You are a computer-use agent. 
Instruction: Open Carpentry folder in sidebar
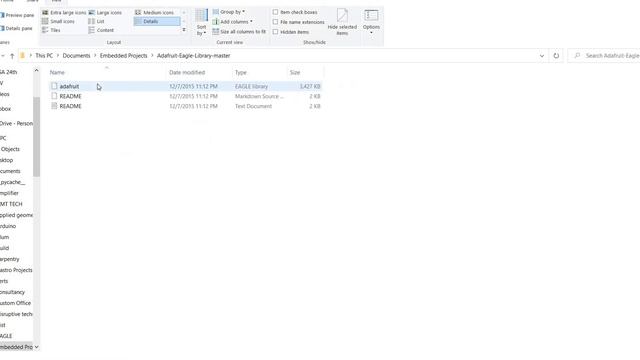tap(9, 259)
